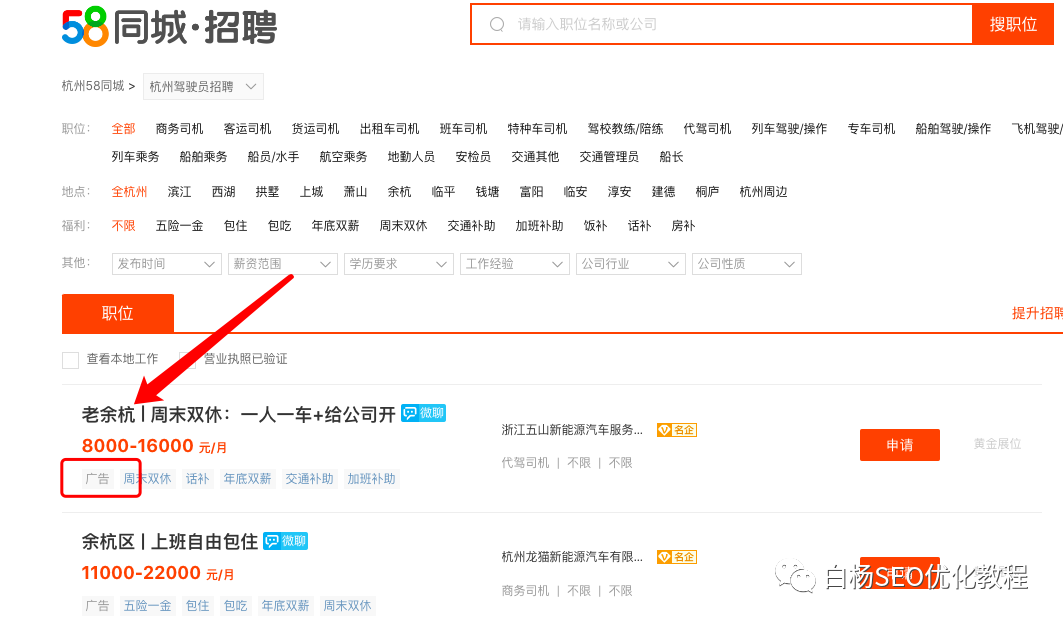This screenshot has width=1063, height=624.
Task: Select 周末双休 welfare filter
Action: tap(403, 226)
